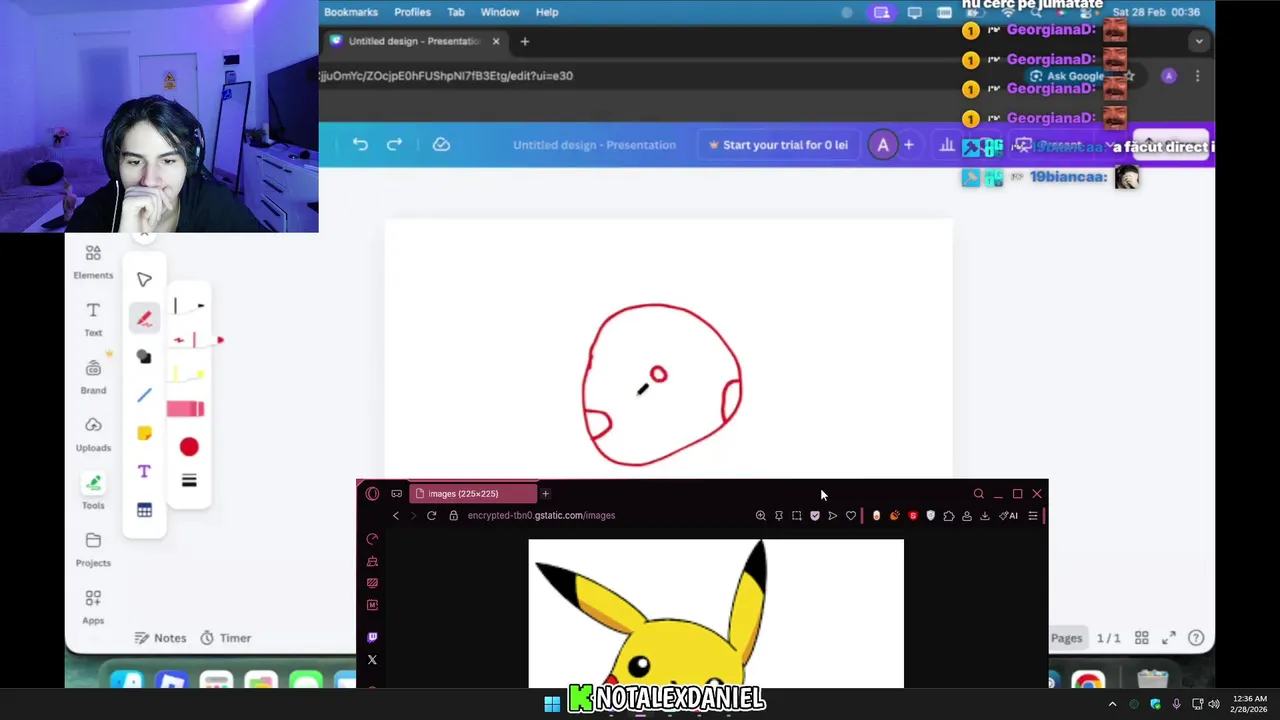
Task: Open the Pages view
Action: (x=1066, y=638)
